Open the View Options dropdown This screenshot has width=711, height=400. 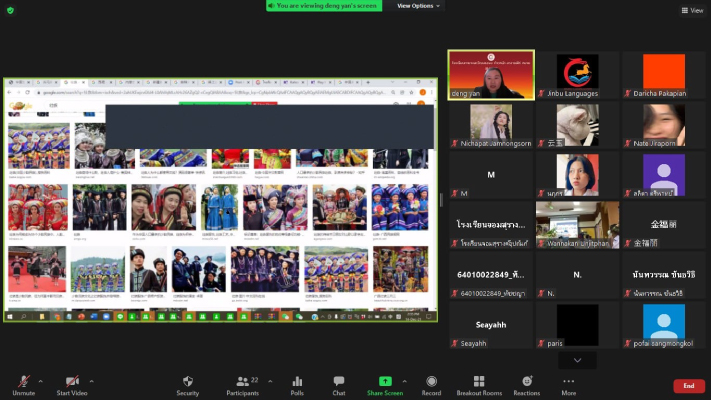[x=419, y=6]
